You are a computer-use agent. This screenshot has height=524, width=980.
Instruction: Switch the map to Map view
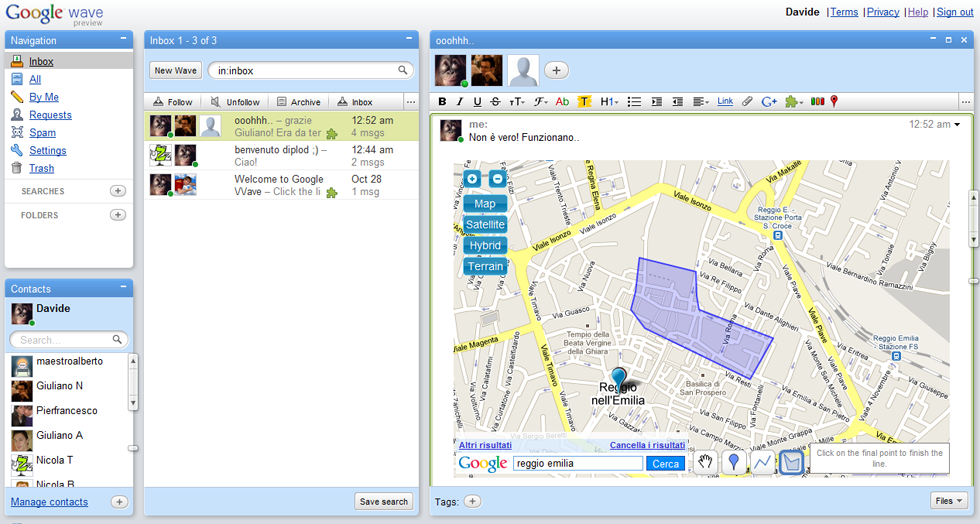coord(485,204)
